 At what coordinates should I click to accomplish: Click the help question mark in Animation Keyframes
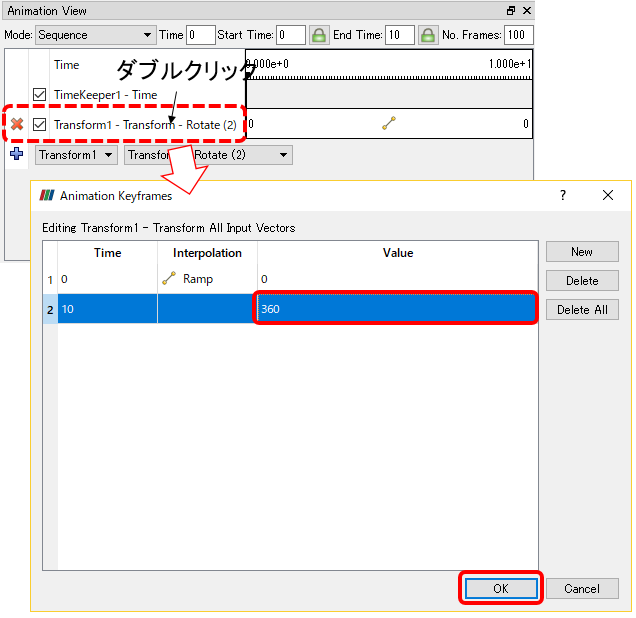point(563,195)
